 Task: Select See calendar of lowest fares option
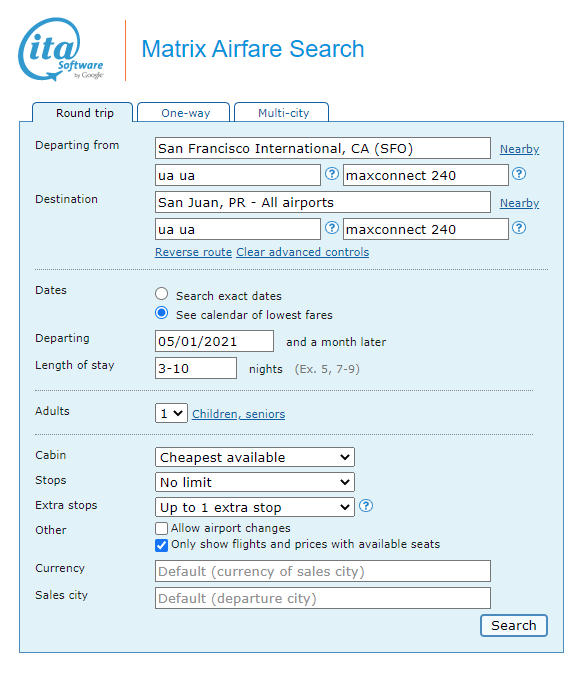point(162,313)
